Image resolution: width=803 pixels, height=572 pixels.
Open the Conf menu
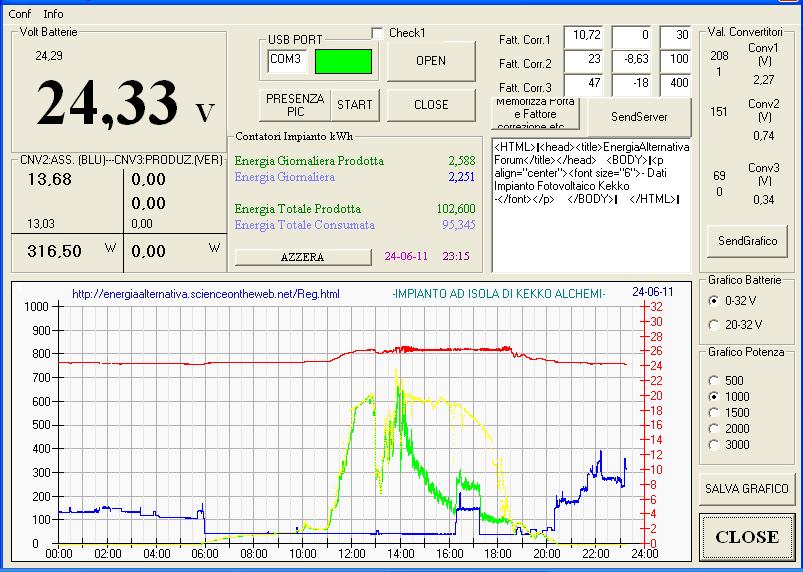click(x=19, y=14)
